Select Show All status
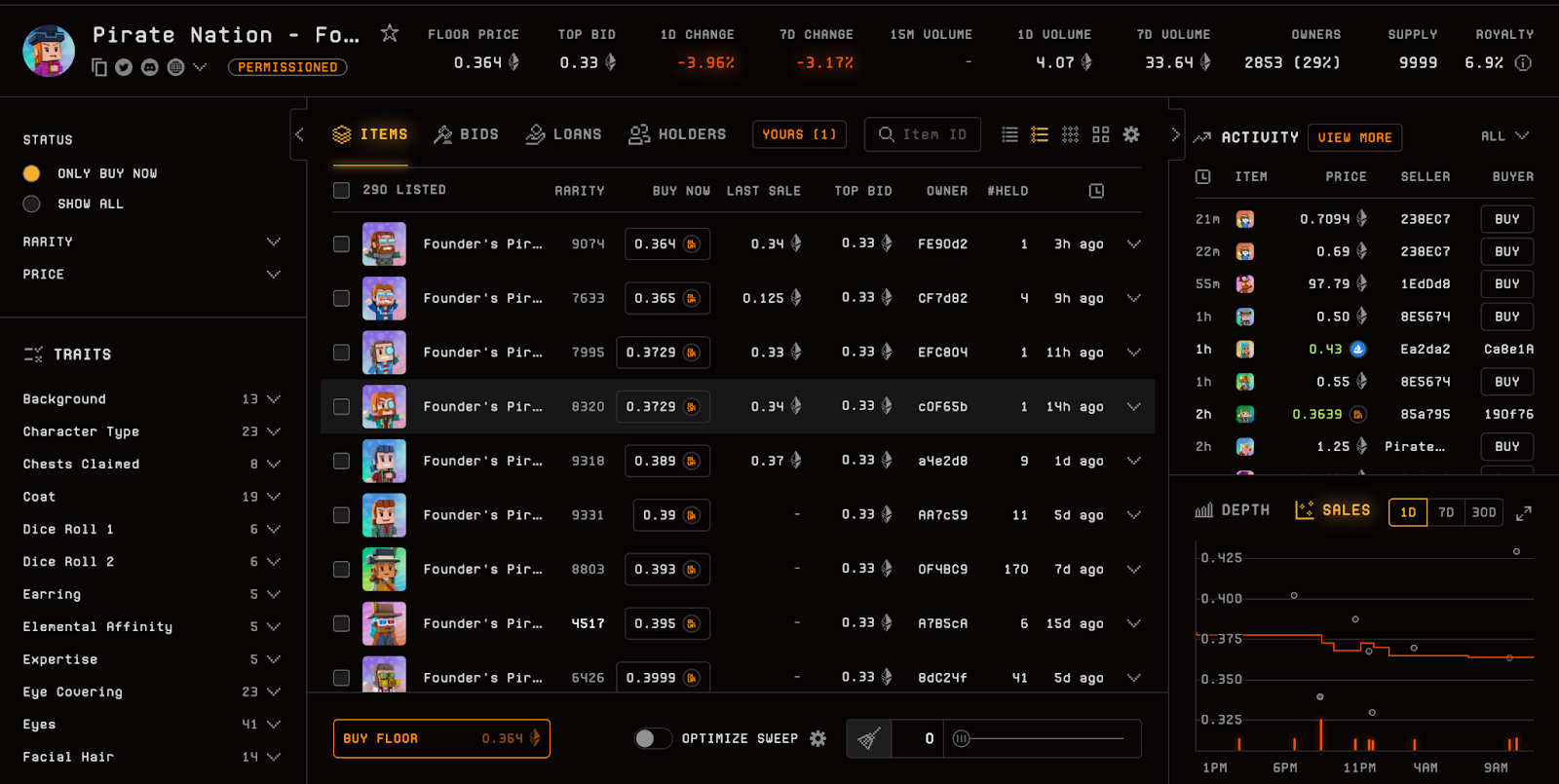Screen dimensions: 1559x784 (32, 204)
